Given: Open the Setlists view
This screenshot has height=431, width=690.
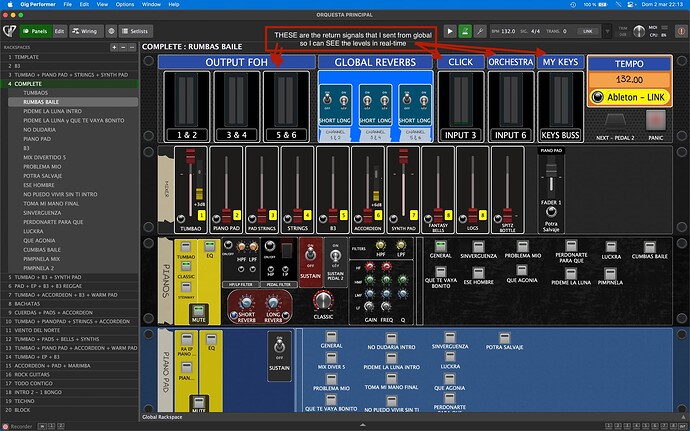Looking at the screenshot, I should click(x=136, y=31).
